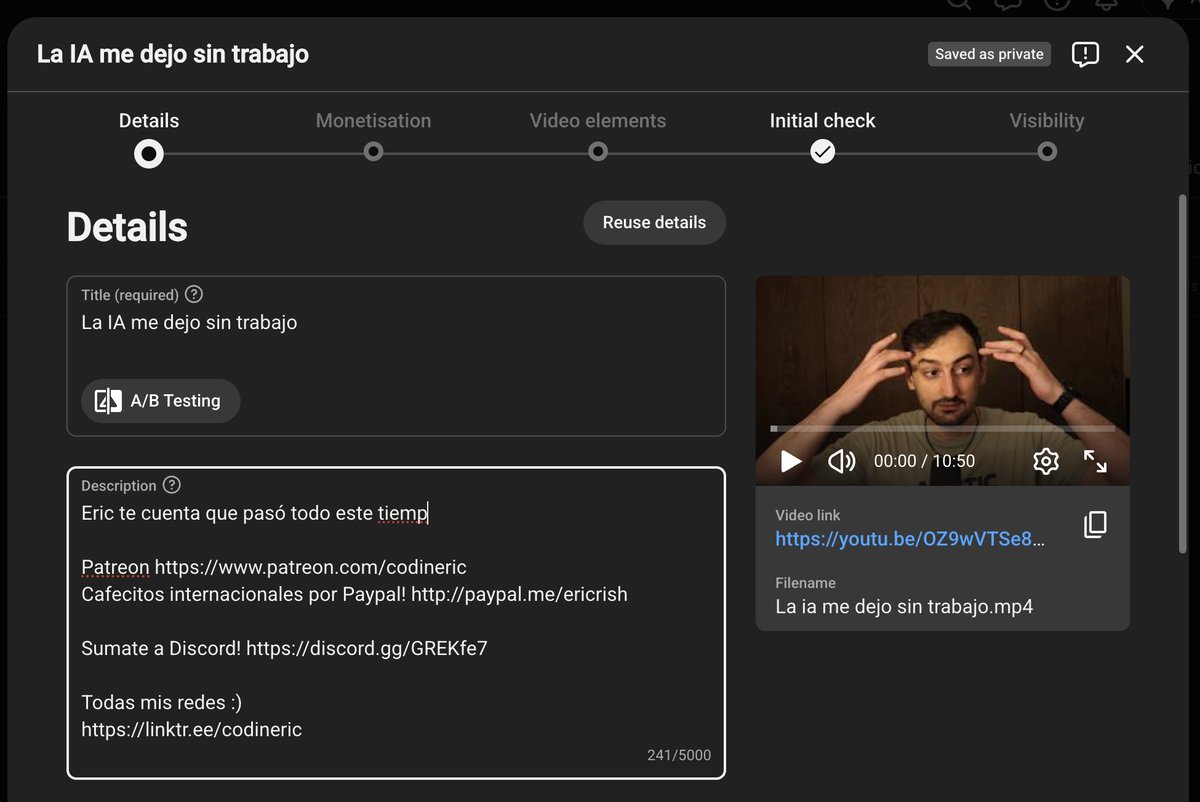This screenshot has width=1200, height=802.
Task: Play the video preview
Action: pyautogui.click(x=791, y=461)
